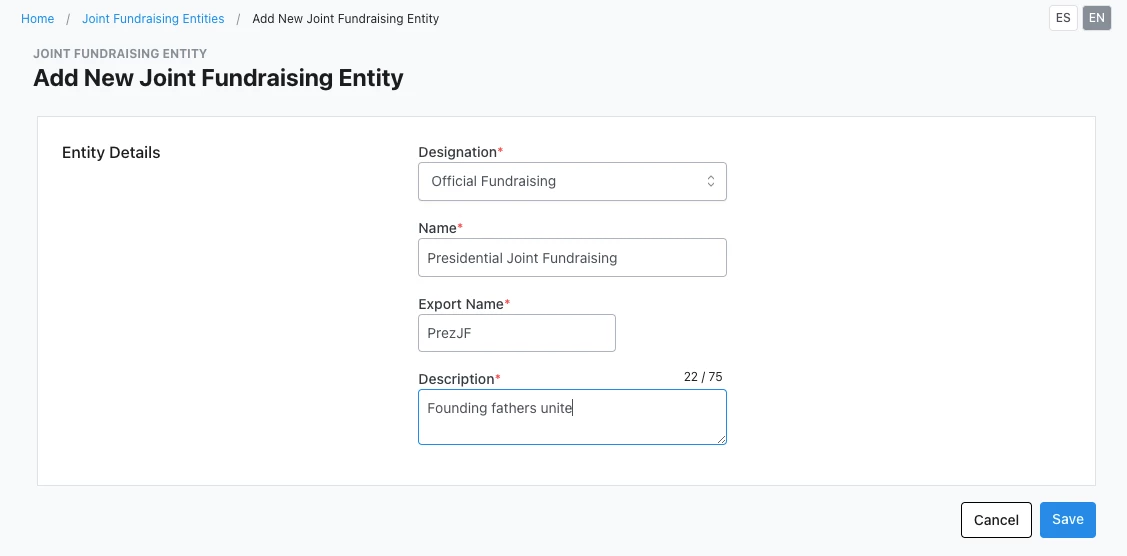Select the EN language toggle
The image size is (1127, 556).
[1097, 18]
